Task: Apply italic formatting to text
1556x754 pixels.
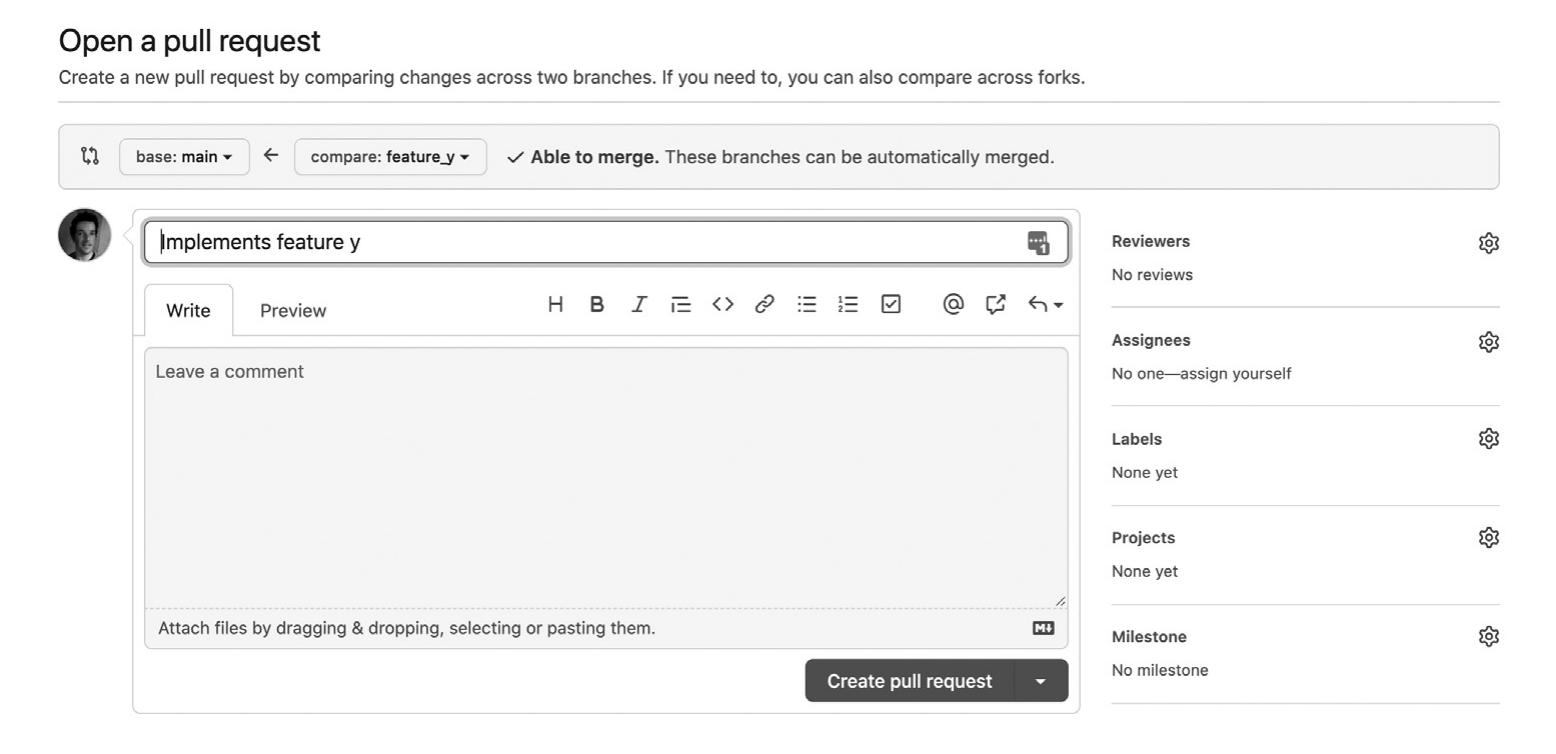Action: click(x=638, y=305)
